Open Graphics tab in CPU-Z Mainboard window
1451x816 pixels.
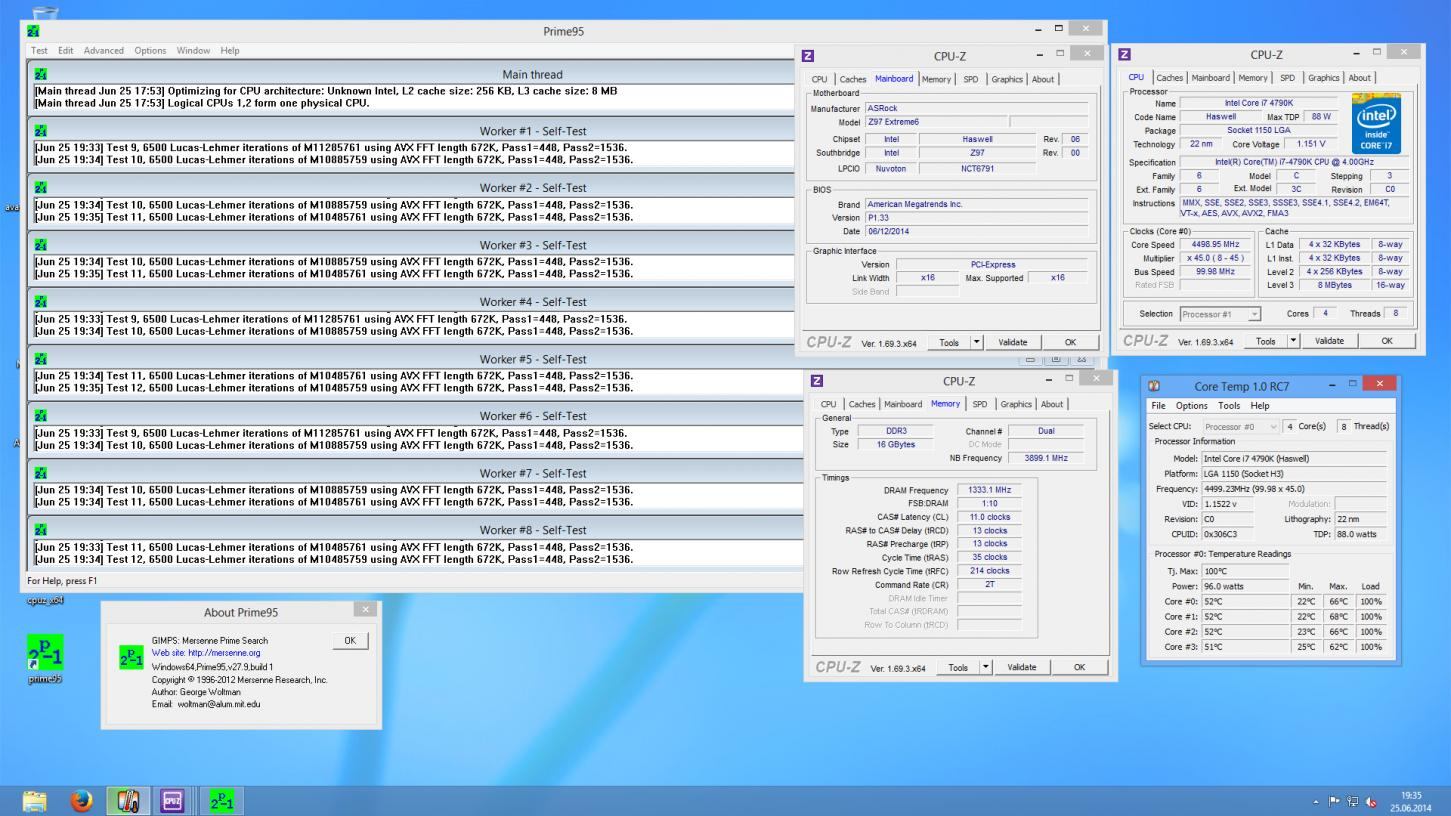[x=1007, y=79]
